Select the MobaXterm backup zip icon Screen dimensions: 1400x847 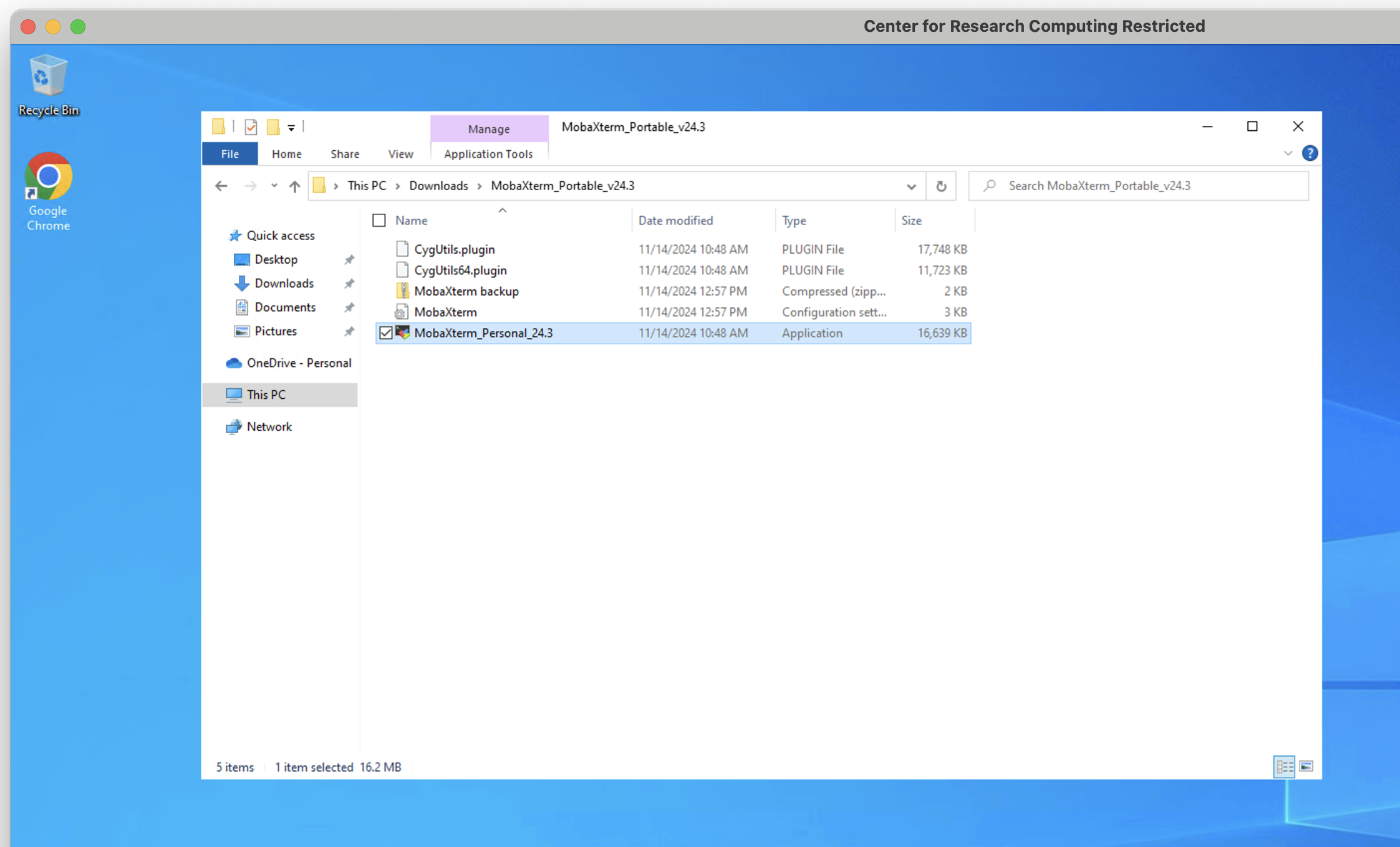click(402, 291)
